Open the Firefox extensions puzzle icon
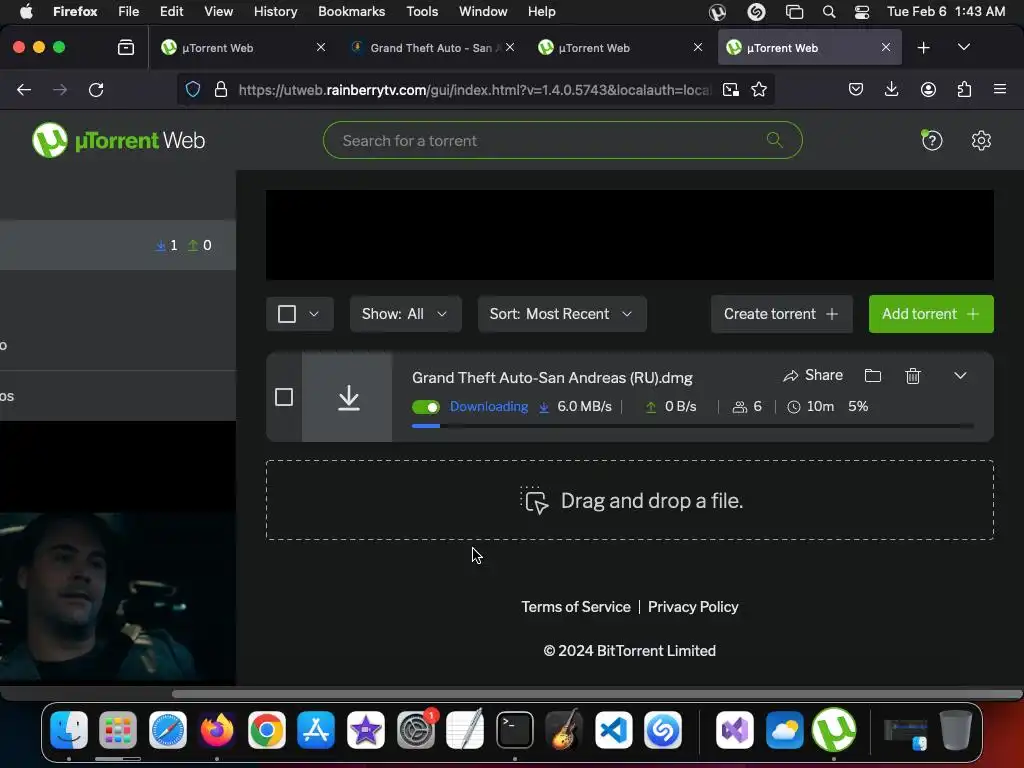The image size is (1024, 768). [x=964, y=89]
